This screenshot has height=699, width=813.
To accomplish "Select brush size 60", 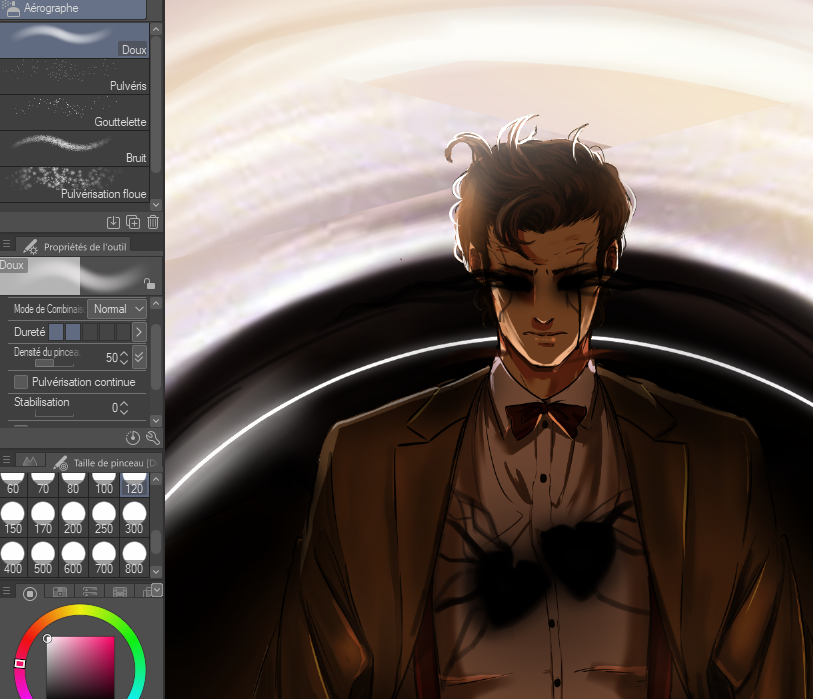I will pyautogui.click(x=13, y=484).
